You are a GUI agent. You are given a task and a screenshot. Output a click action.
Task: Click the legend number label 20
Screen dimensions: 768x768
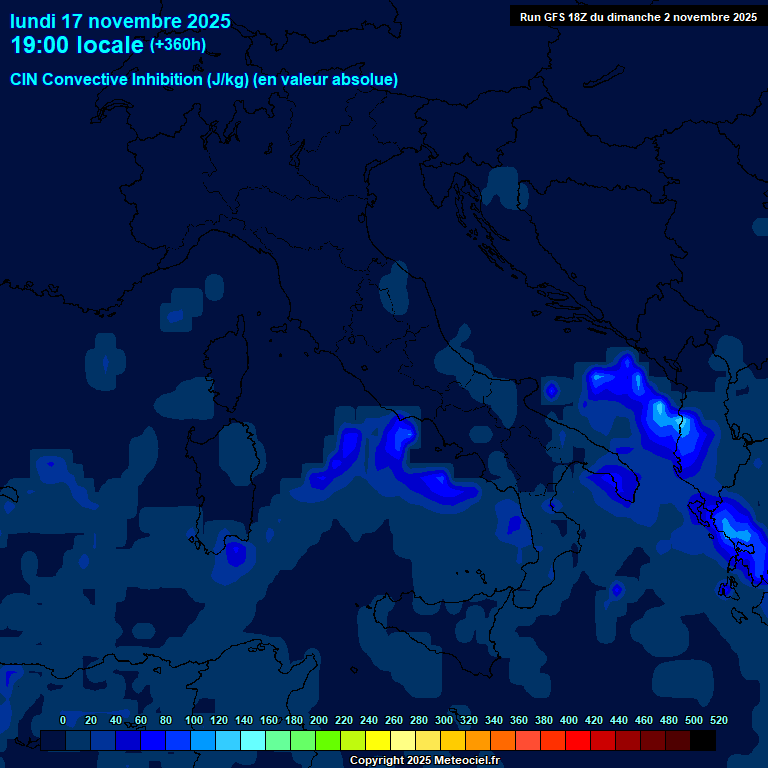click(91, 720)
